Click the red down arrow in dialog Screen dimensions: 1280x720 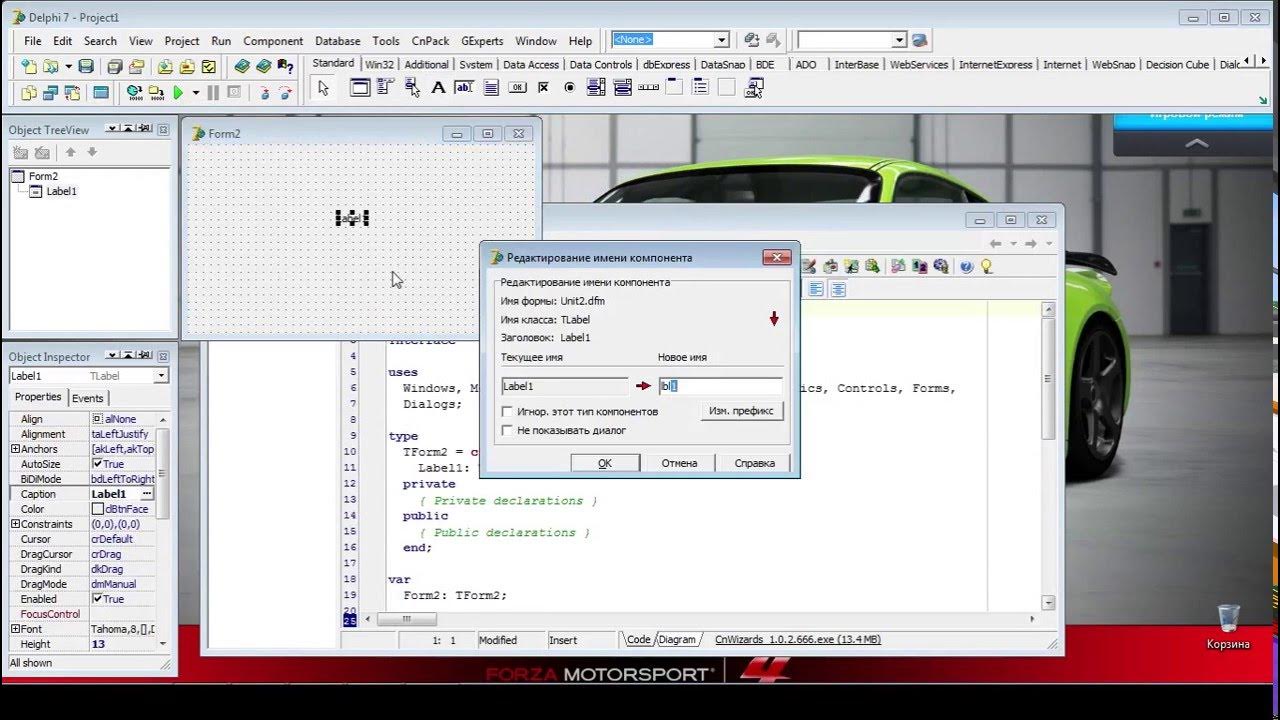(774, 319)
